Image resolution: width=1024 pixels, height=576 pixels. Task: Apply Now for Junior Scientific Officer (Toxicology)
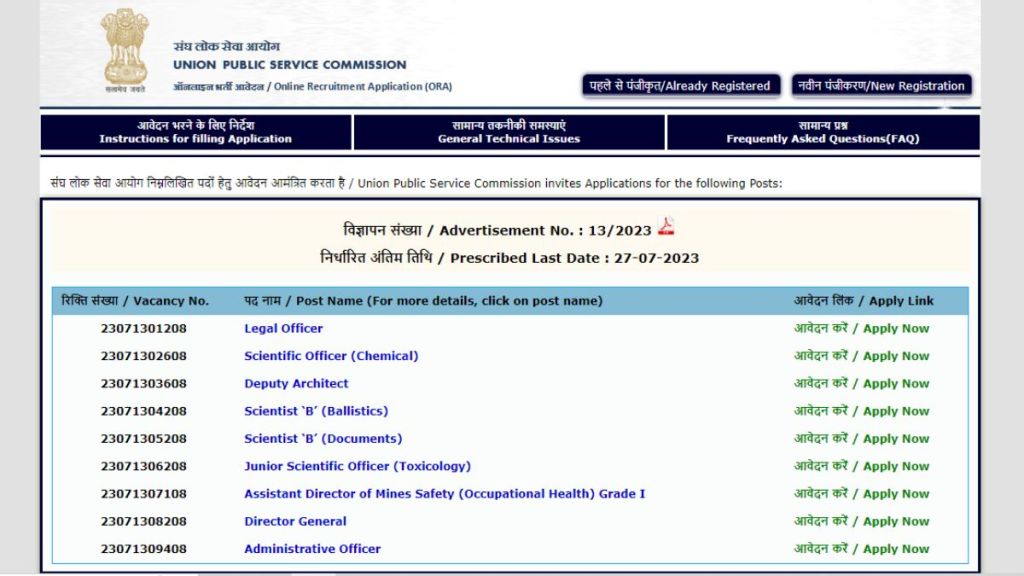coord(861,466)
